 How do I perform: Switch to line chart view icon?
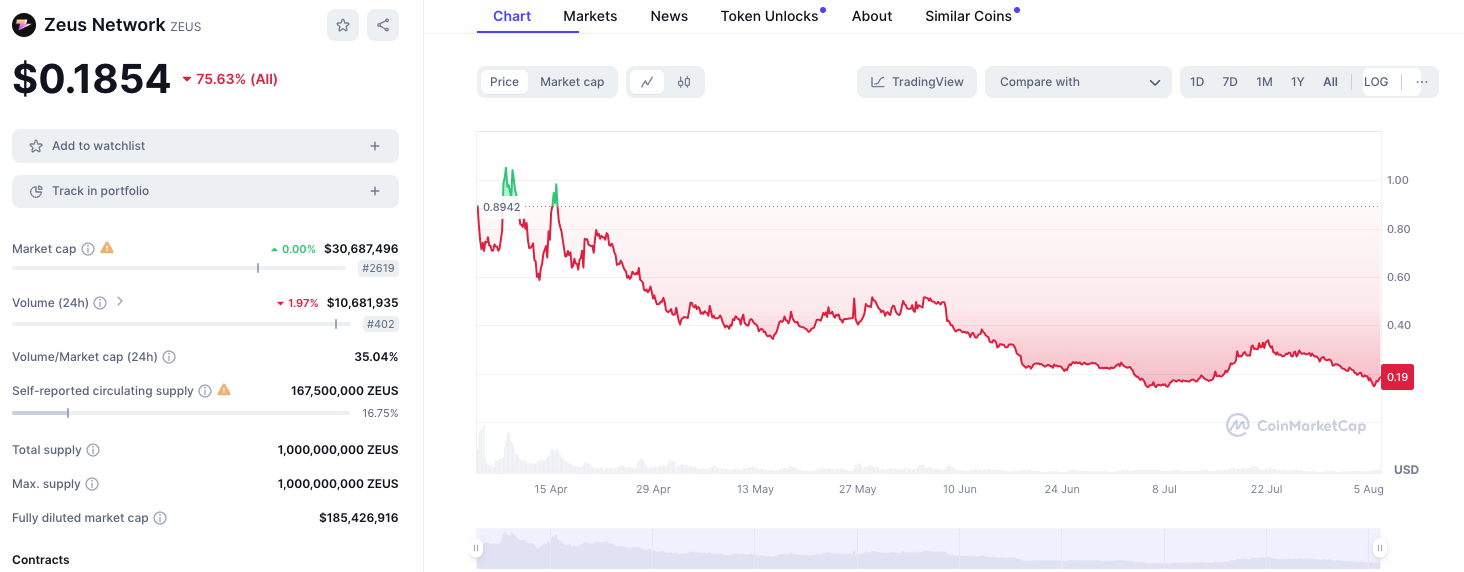click(x=647, y=82)
